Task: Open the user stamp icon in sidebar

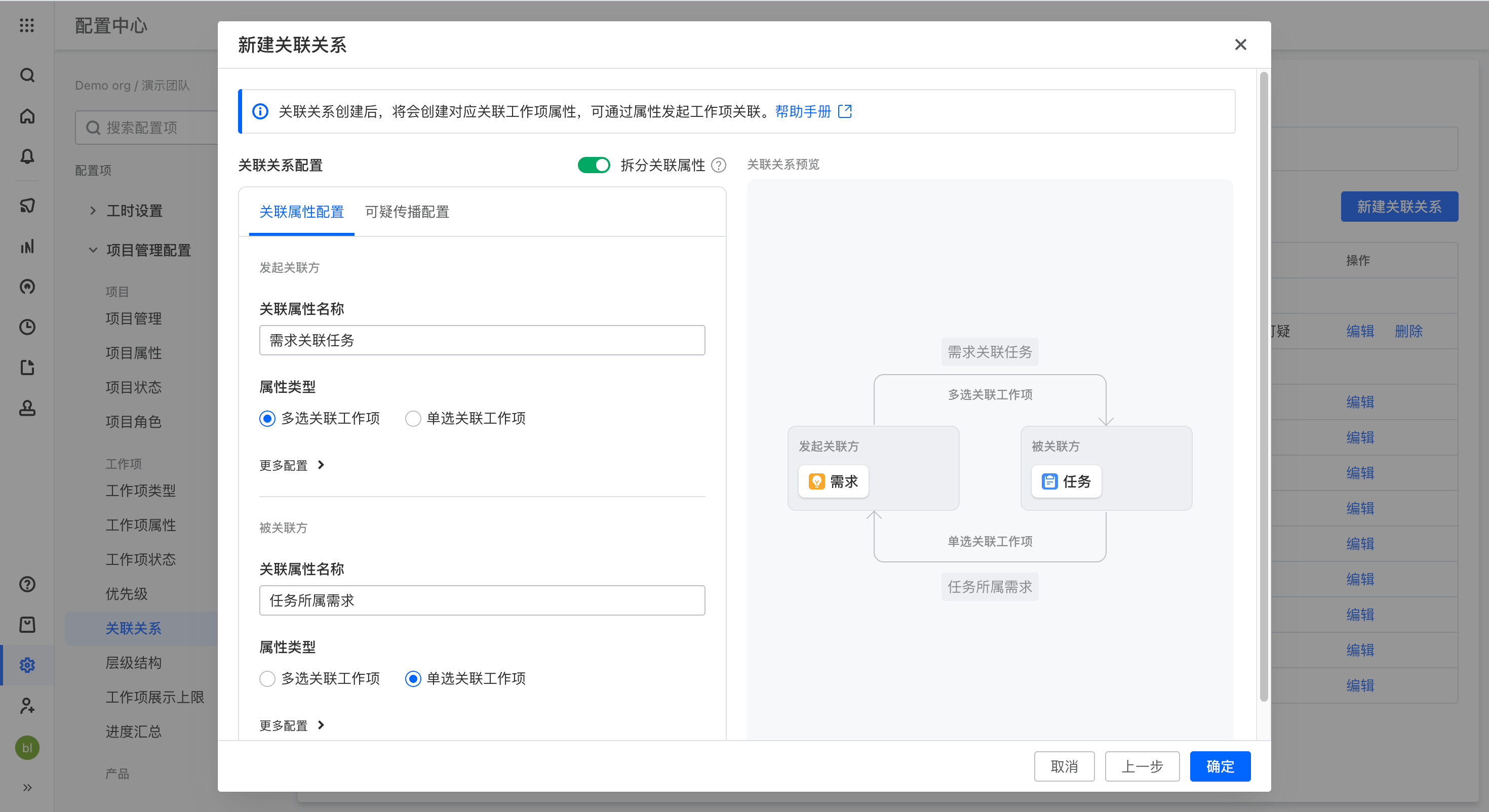Action: [26, 408]
